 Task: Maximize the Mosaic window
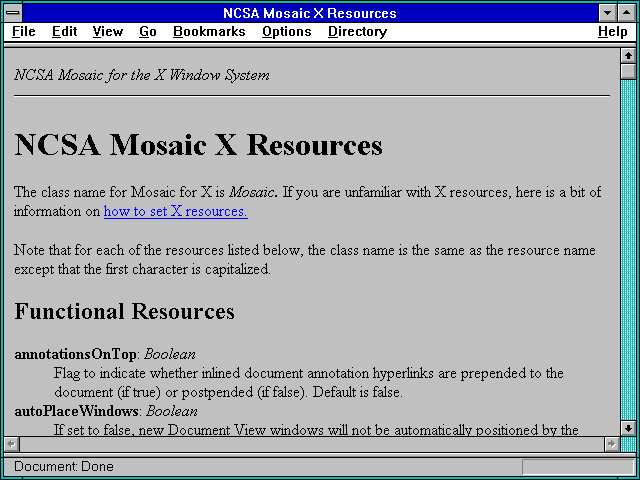click(x=627, y=13)
